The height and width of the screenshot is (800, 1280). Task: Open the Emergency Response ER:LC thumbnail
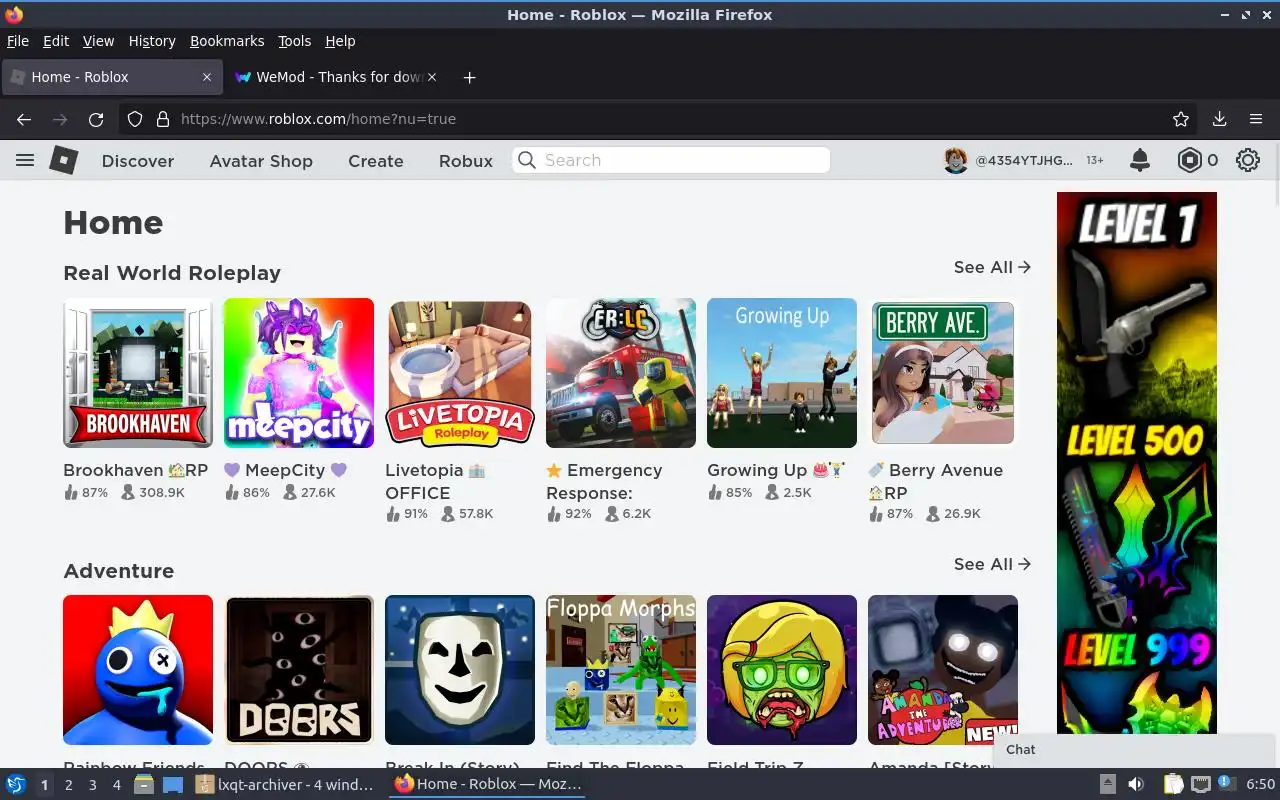[621, 373]
